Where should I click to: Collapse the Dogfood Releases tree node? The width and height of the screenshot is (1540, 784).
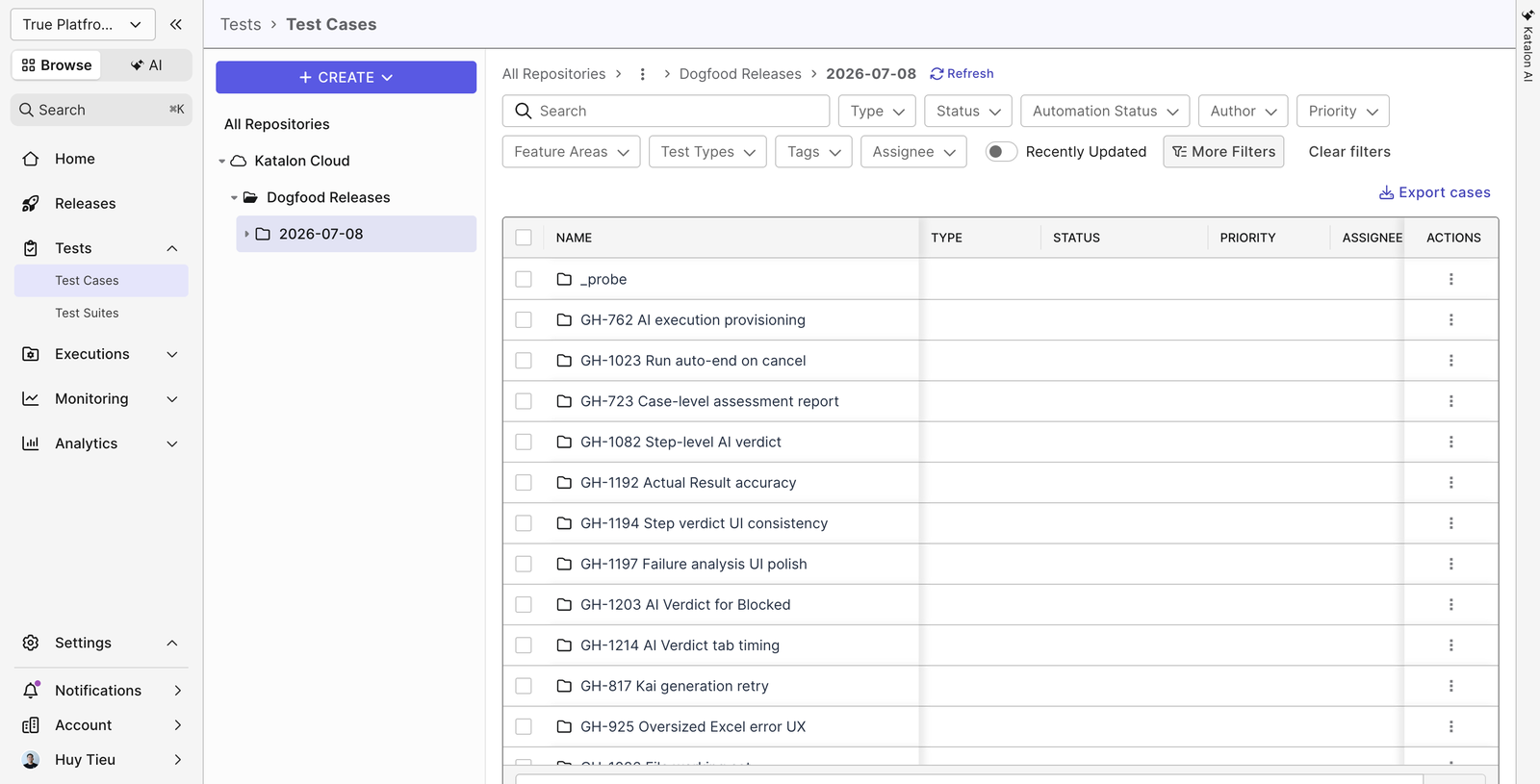pyautogui.click(x=234, y=198)
